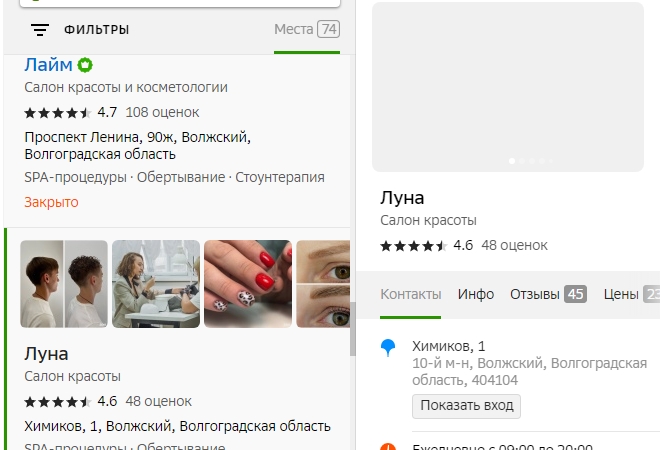660x450 pixels.
Task: Open the filters icon next to ФИЛЬТРЫ
Action: (x=40, y=30)
